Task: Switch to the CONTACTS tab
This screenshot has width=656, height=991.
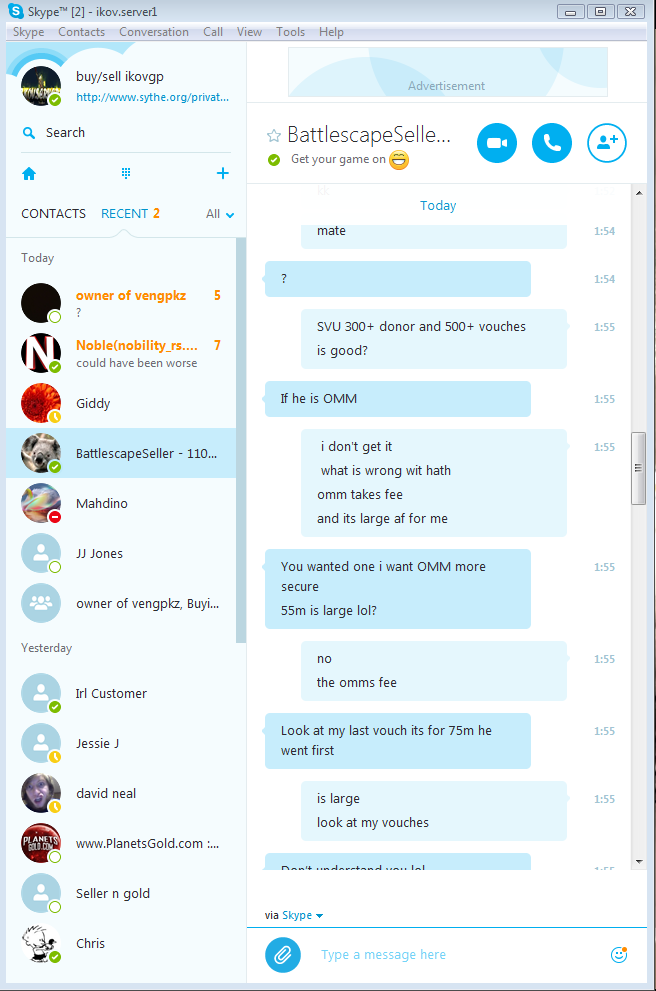Action: (54, 214)
